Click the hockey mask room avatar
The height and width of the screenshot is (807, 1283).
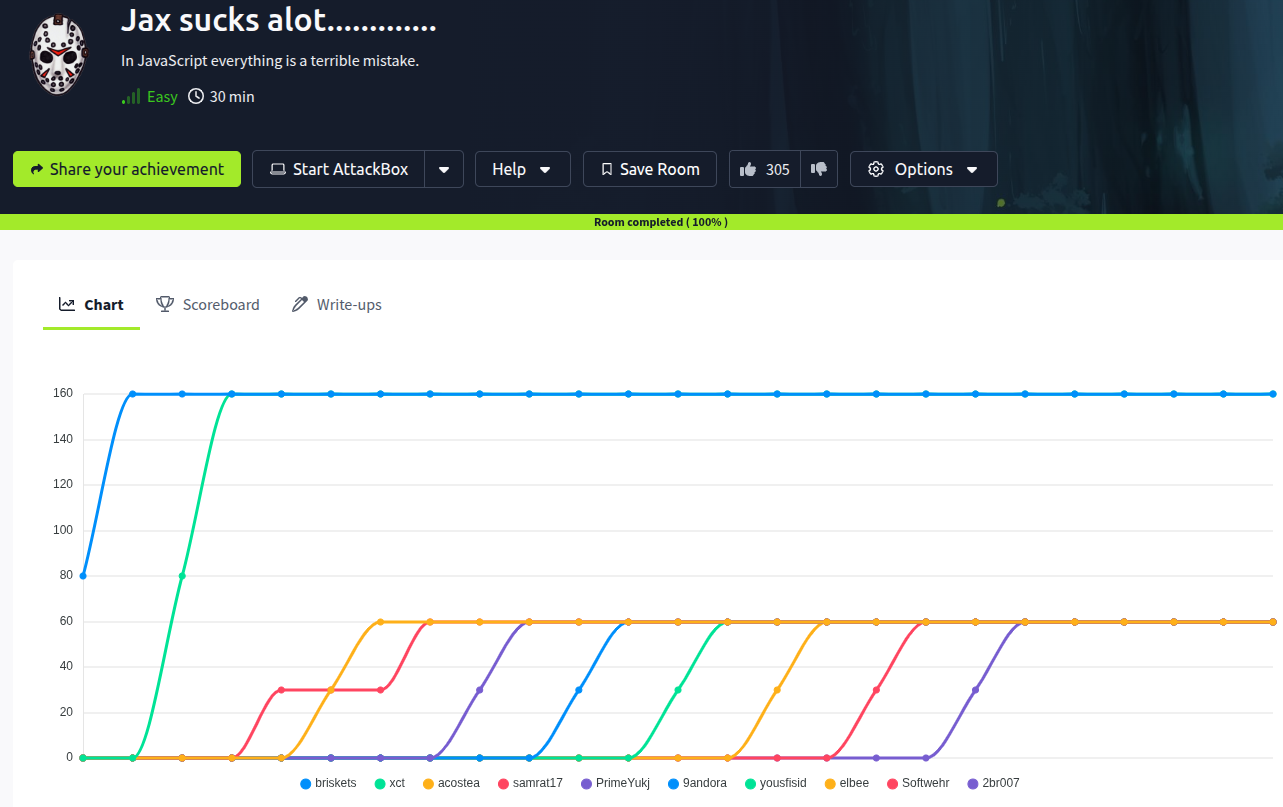click(x=59, y=55)
